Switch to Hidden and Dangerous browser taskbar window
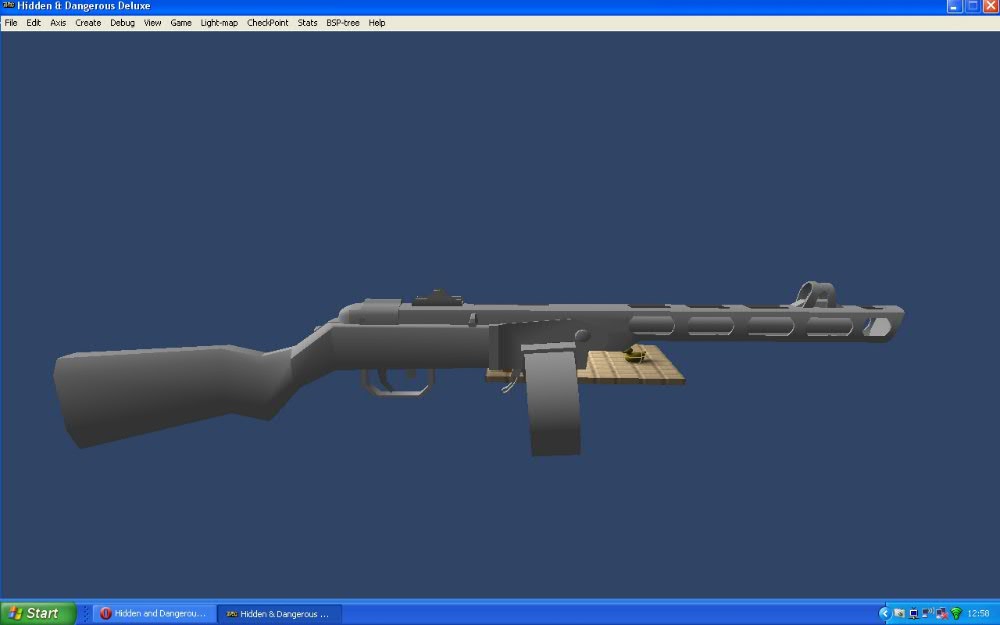The image size is (1000, 625). [x=154, y=614]
